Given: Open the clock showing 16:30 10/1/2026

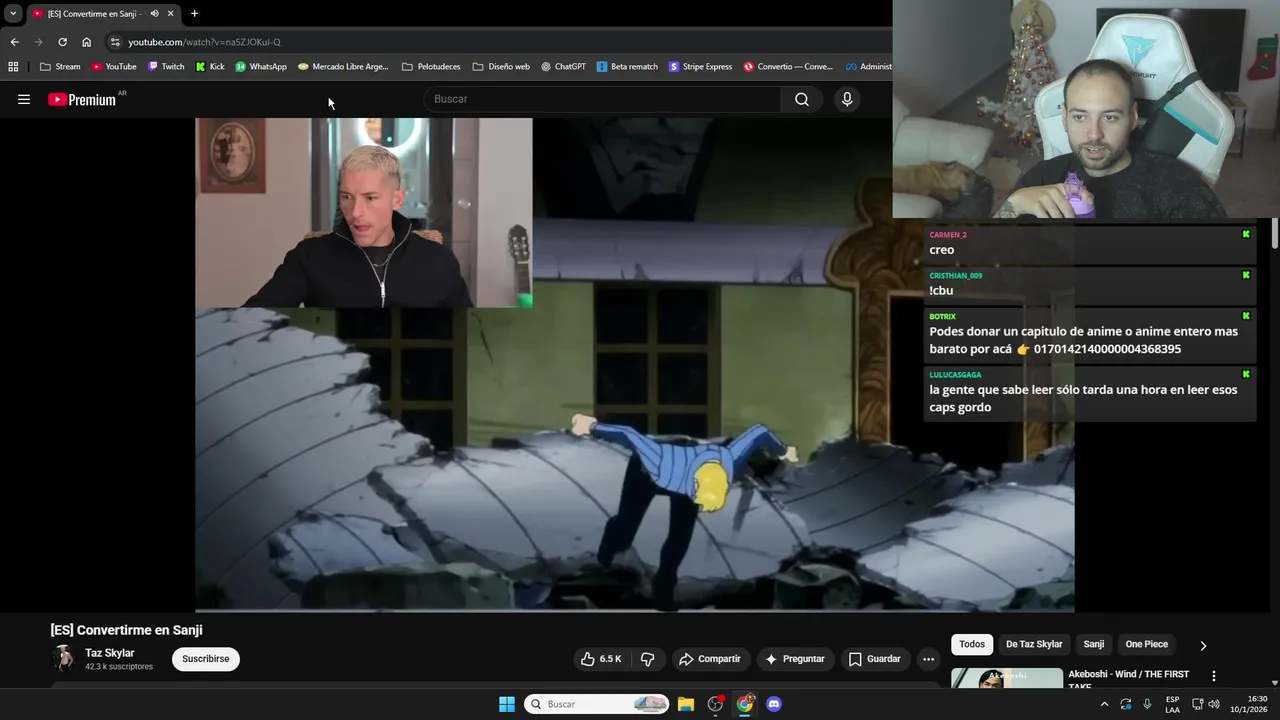Looking at the screenshot, I should click(x=1249, y=704).
